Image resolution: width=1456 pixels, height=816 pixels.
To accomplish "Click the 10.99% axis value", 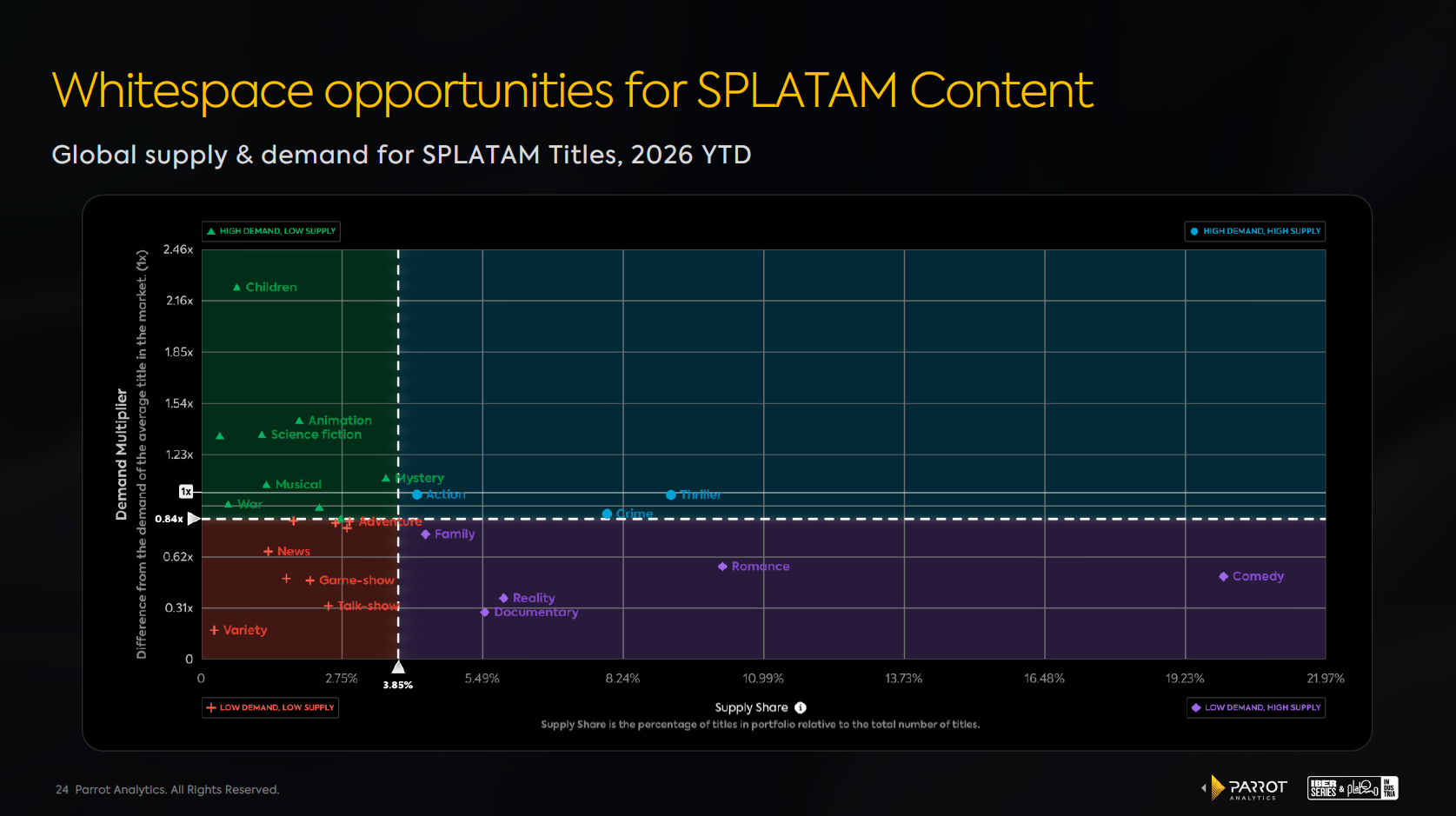I will (763, 679).
